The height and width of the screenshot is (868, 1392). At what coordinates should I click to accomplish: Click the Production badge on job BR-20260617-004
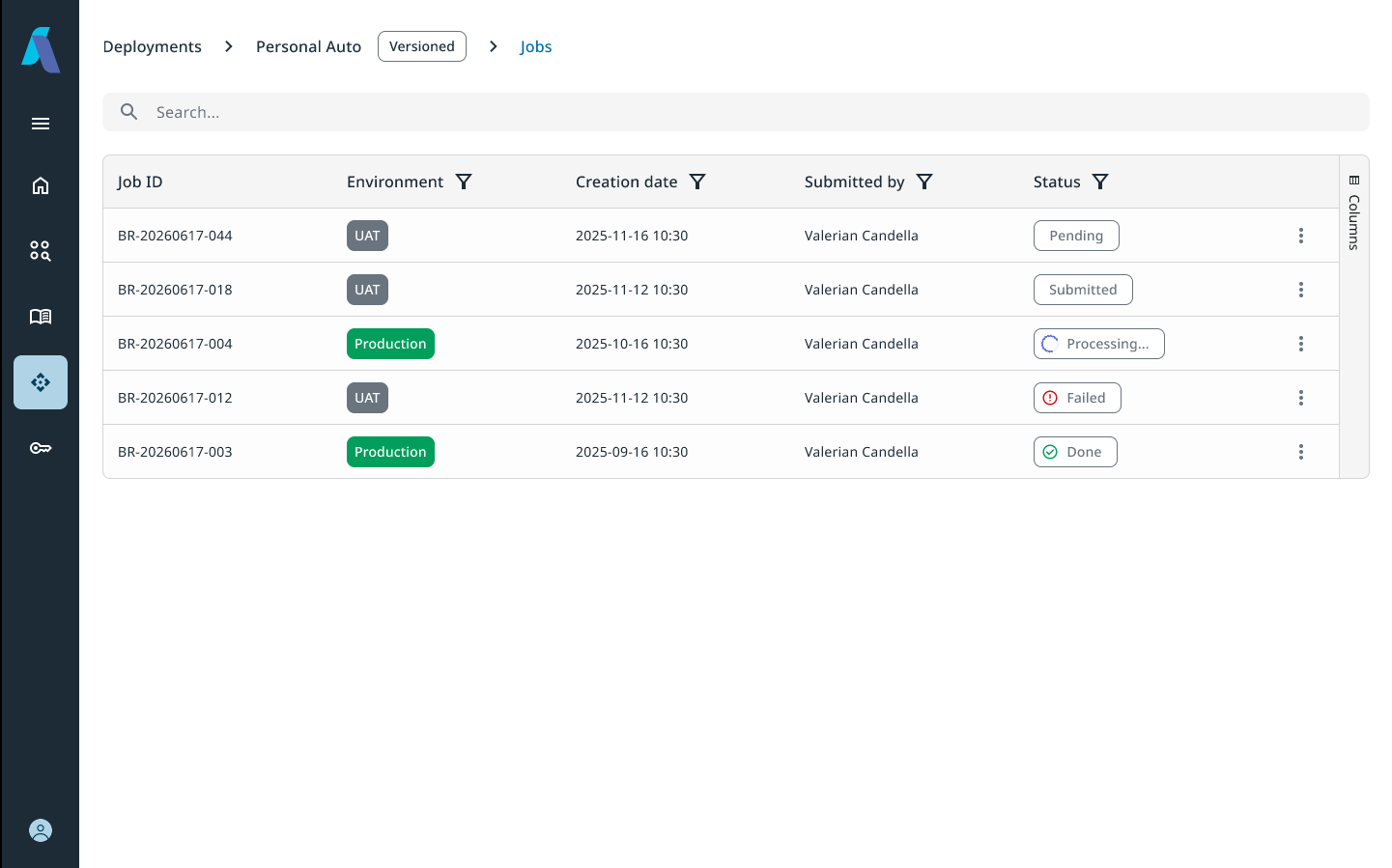coord(390,344)
